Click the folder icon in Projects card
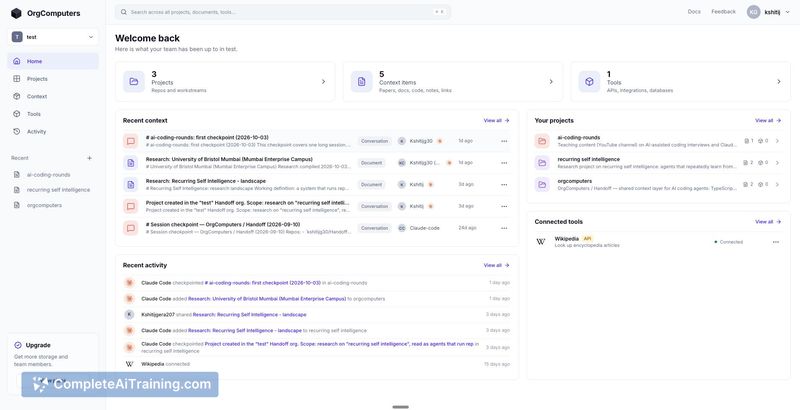The width and height of the screenshot is (800, 410). 134,82
